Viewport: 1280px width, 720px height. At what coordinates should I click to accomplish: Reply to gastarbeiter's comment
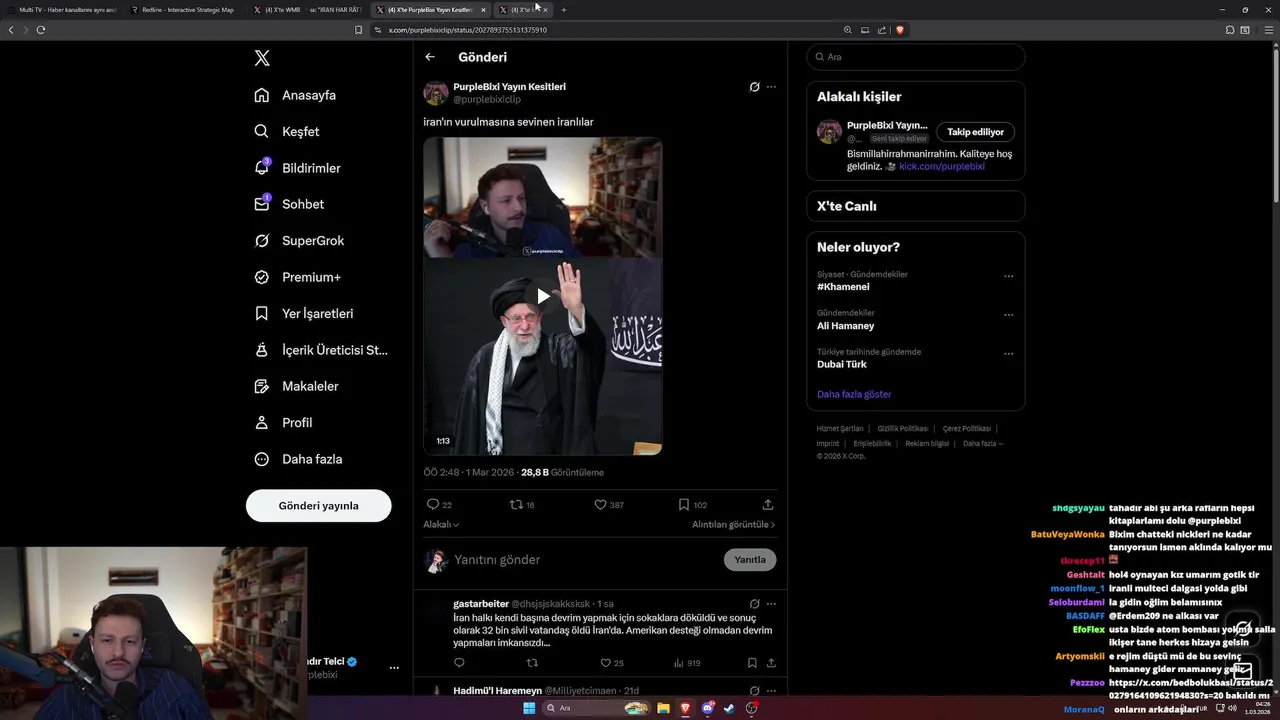(459, 663)
